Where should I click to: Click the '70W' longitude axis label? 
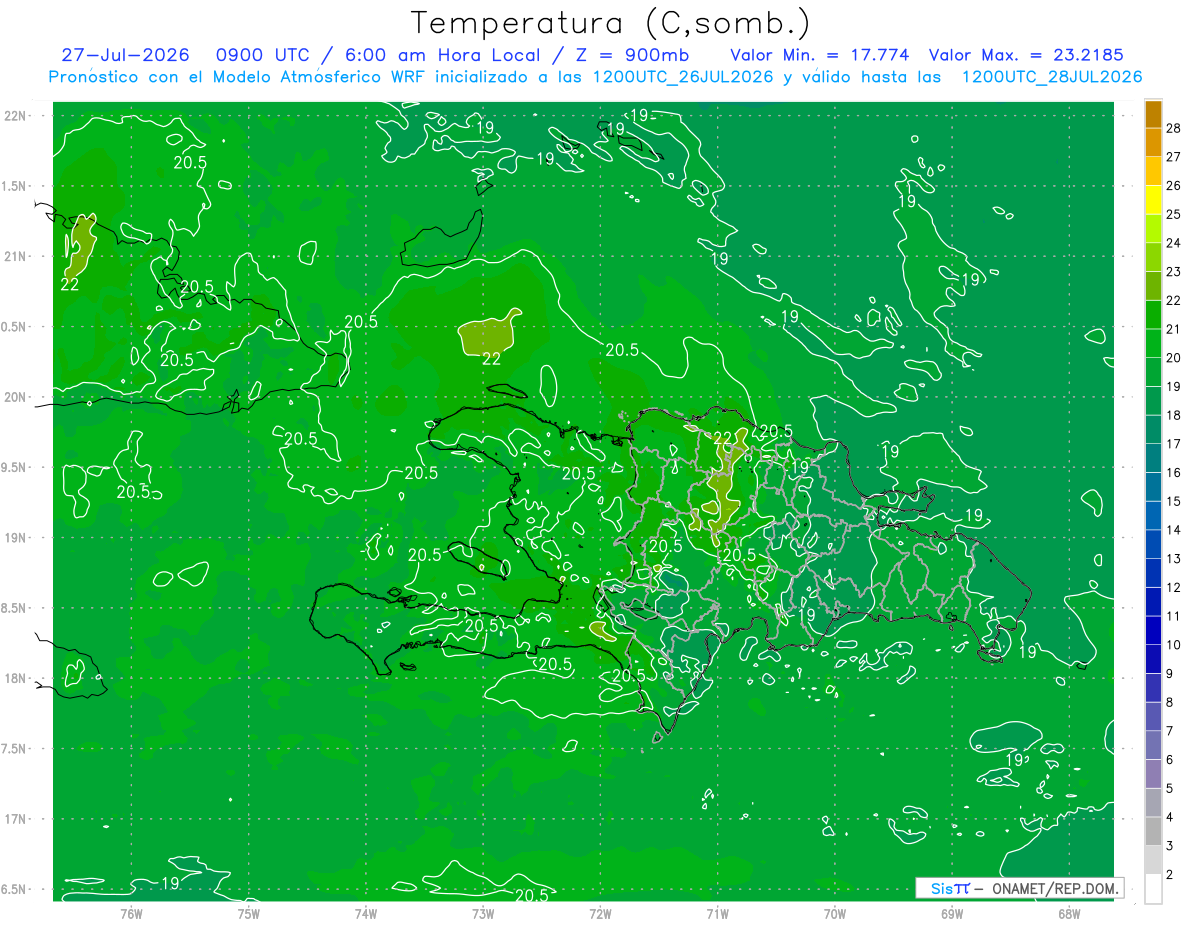coord(834,914)
